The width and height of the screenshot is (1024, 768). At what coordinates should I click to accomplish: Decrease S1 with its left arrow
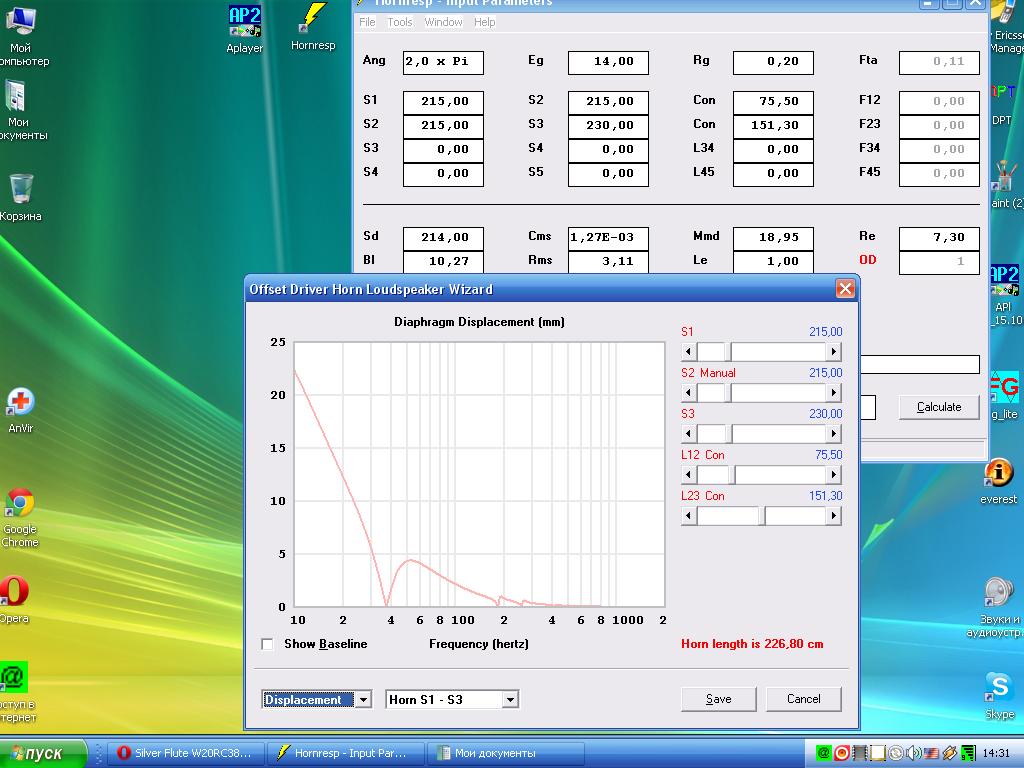688,352
